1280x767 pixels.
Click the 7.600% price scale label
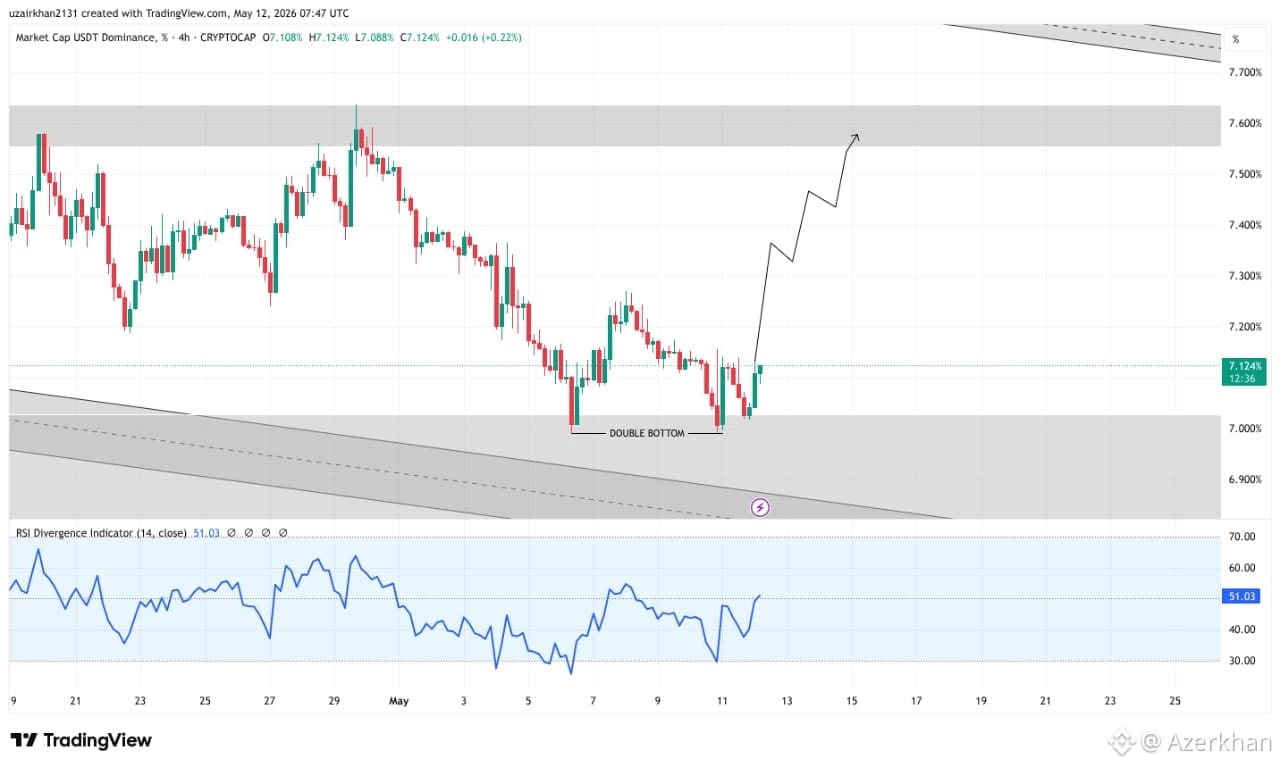1245,123
